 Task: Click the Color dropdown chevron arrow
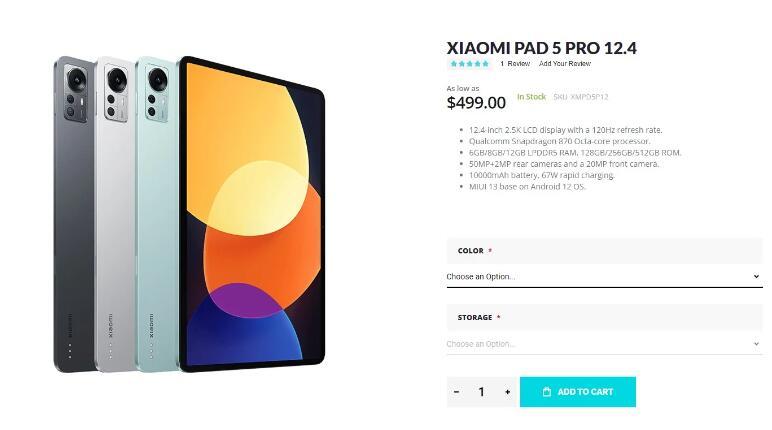click(756, 277)
